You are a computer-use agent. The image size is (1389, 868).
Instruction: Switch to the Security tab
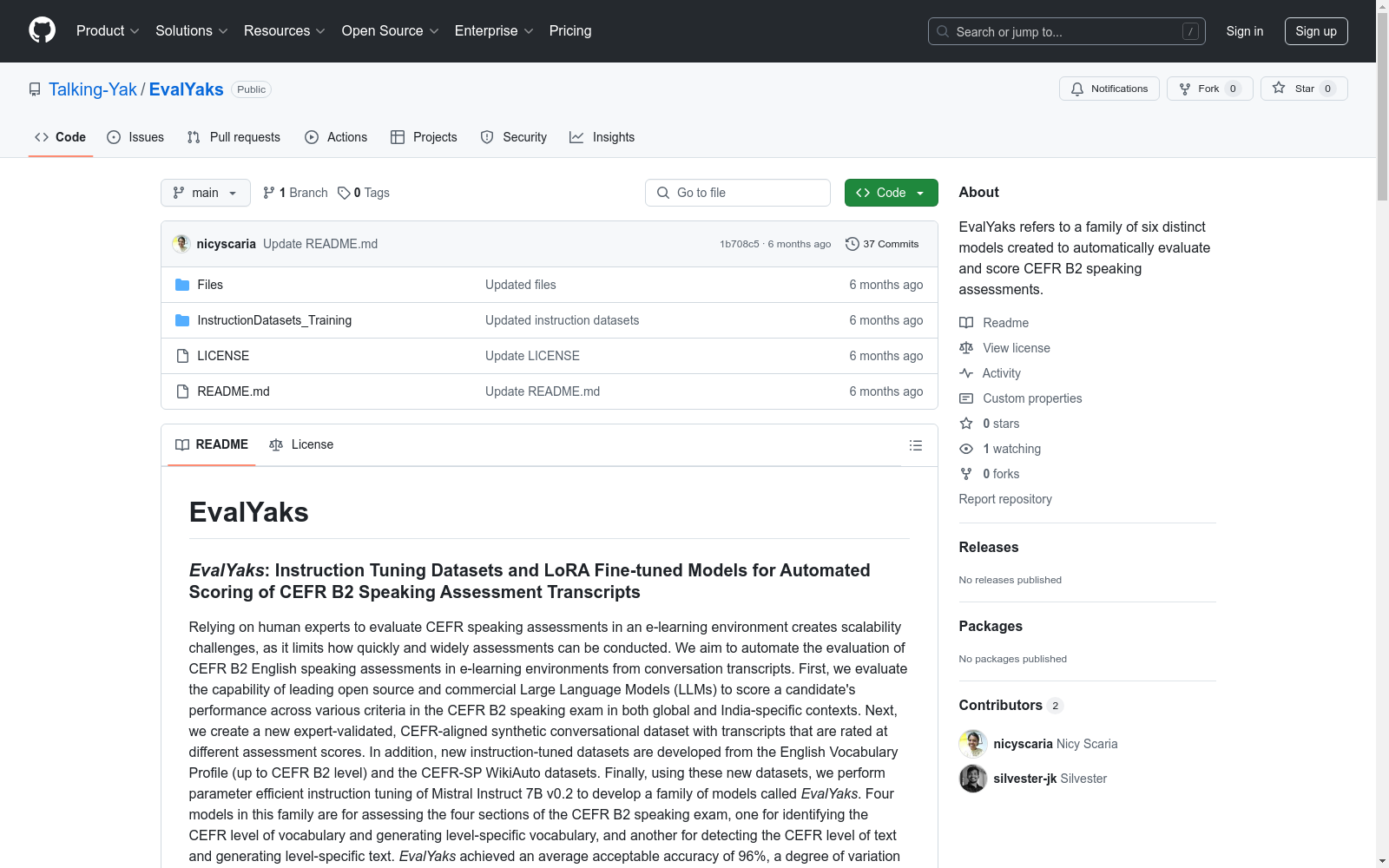click(514, 137)
